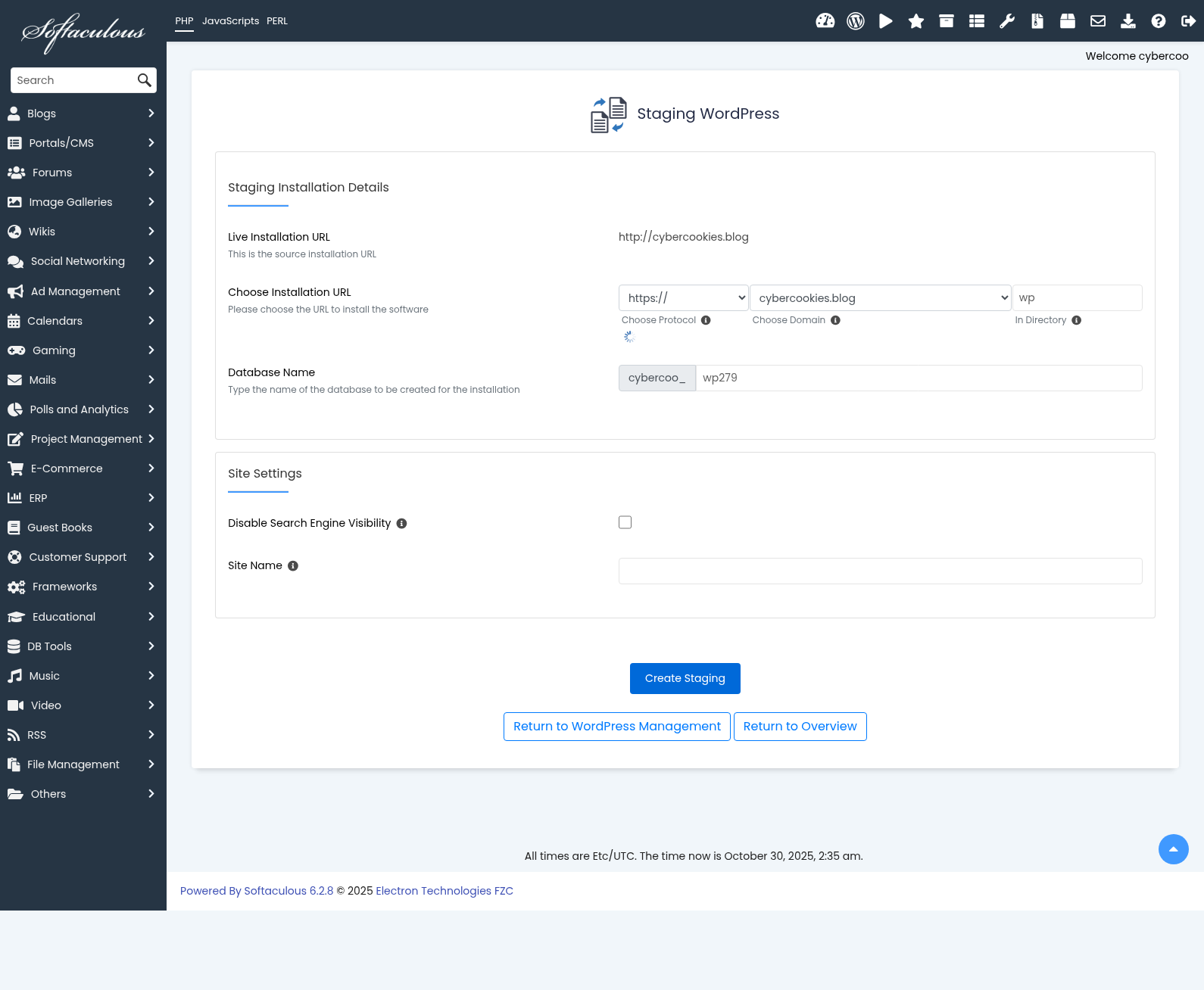Expand the Educational category

[83, 617]
